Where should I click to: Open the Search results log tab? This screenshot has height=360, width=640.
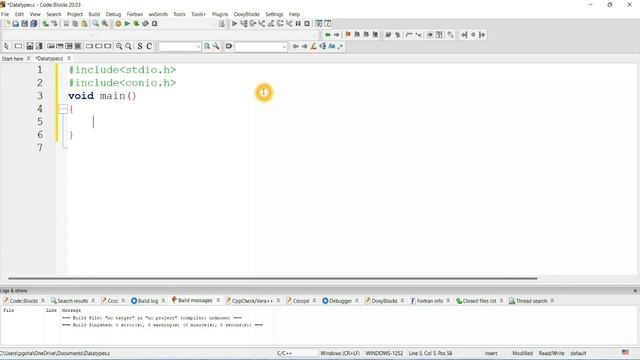point(73,301)
